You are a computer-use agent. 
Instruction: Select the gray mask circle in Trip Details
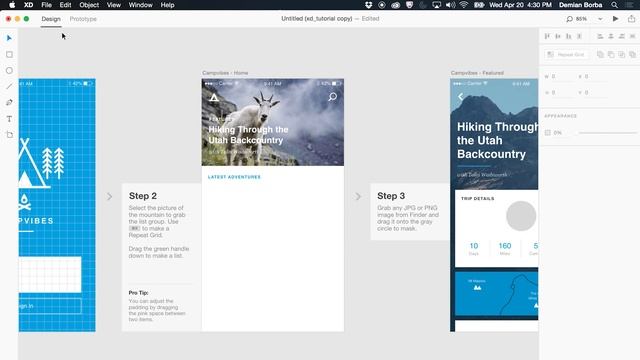[521, 216]
